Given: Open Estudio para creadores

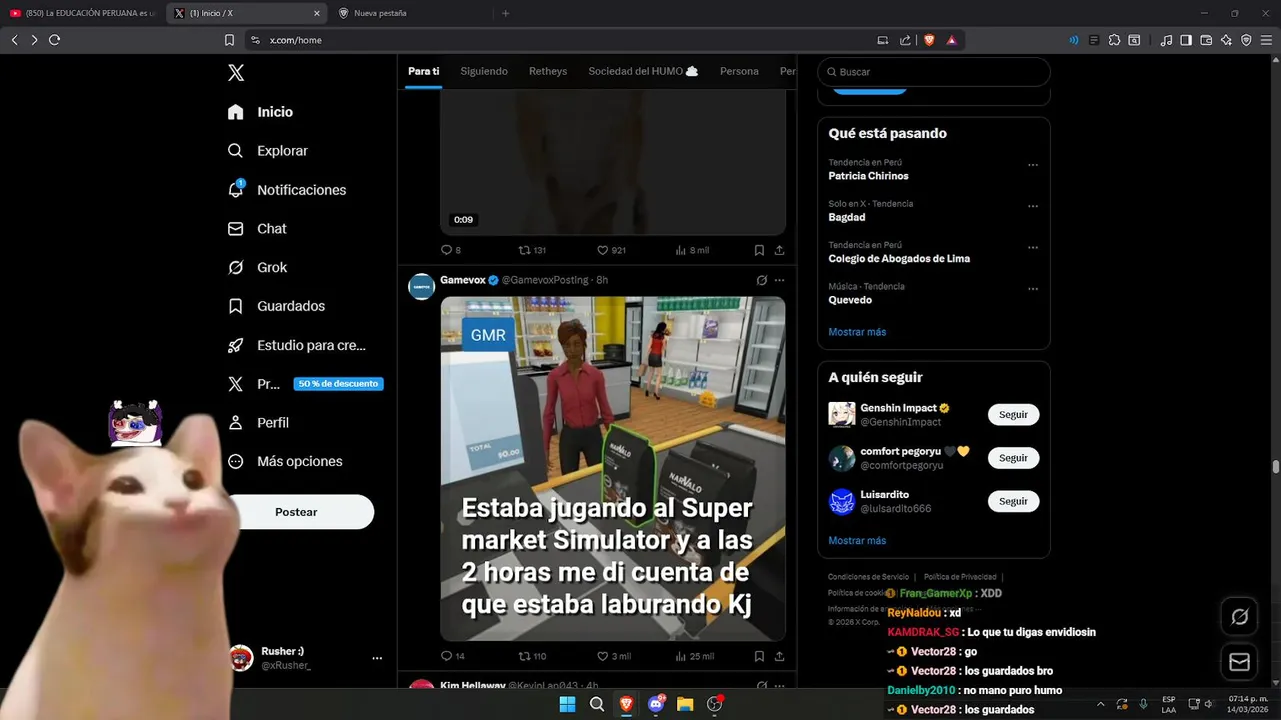Looking at the screenshot, I should click(x=297, y=345).
